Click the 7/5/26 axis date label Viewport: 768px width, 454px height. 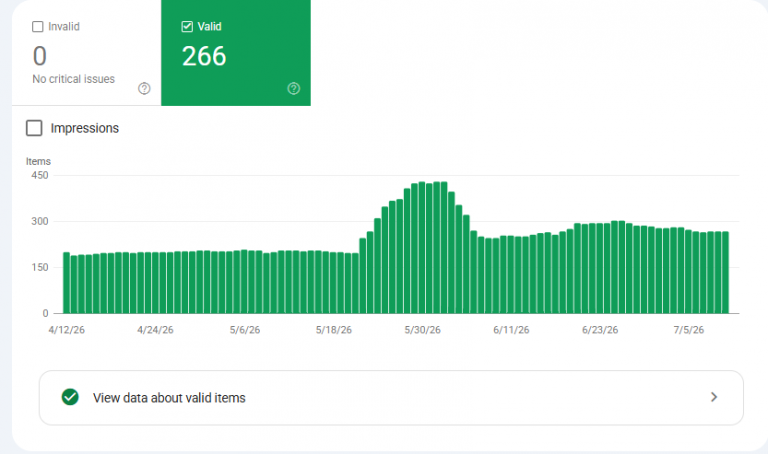click(x=689, y=330)
